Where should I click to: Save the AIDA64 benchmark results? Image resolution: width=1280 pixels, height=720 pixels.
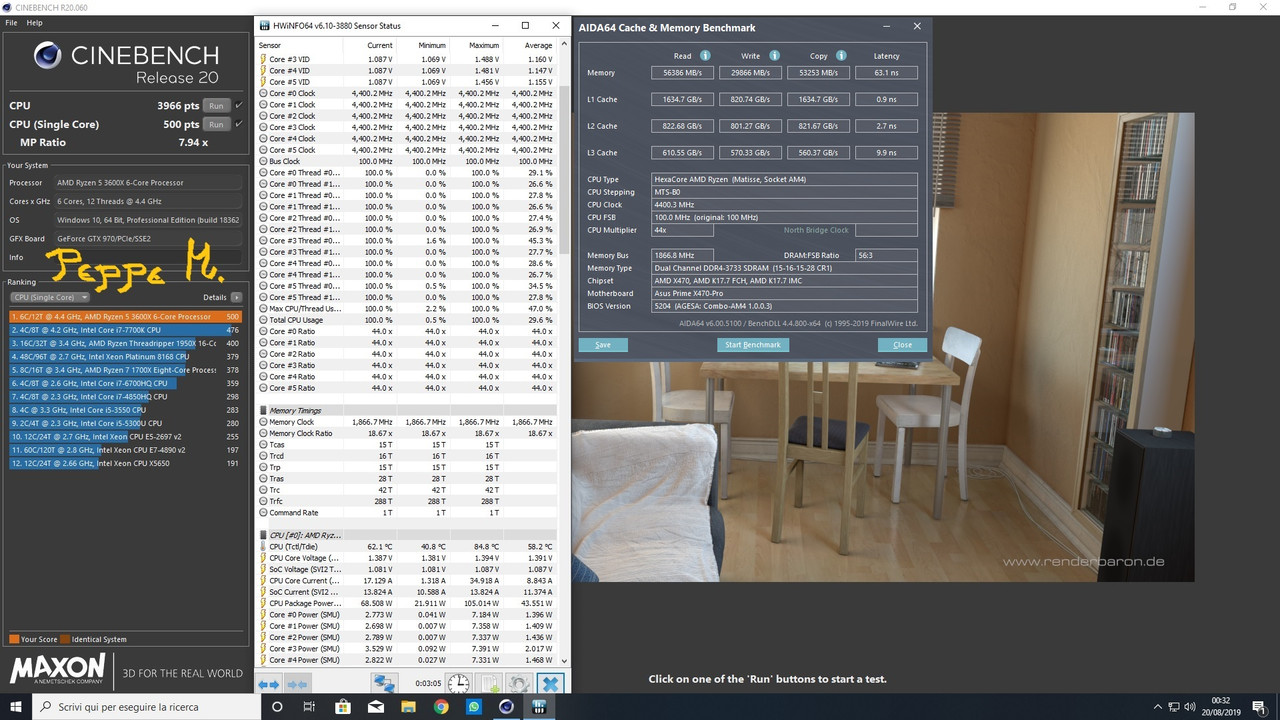click(x=602, y=344)
